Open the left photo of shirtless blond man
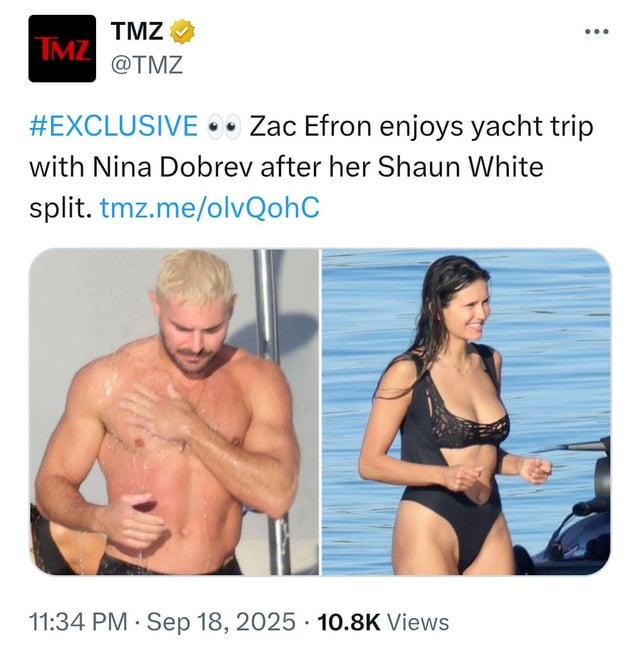The width and height of the screenshot is (640, 657). pos(174,412)
